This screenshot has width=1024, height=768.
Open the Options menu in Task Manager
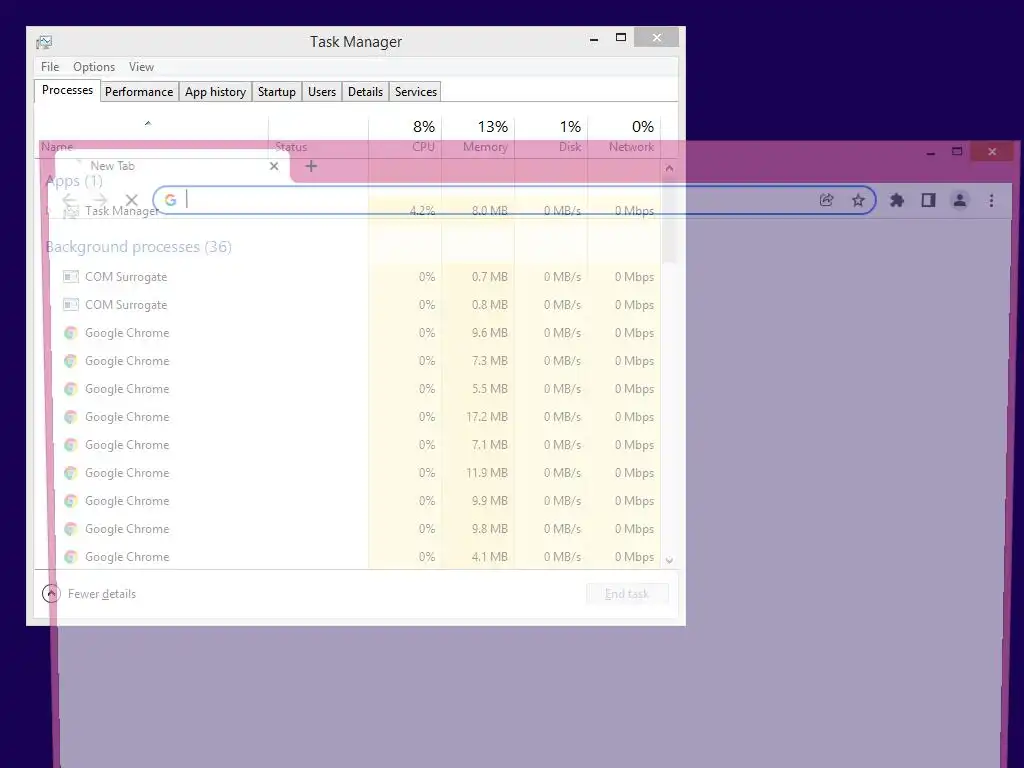coord(94,67)
